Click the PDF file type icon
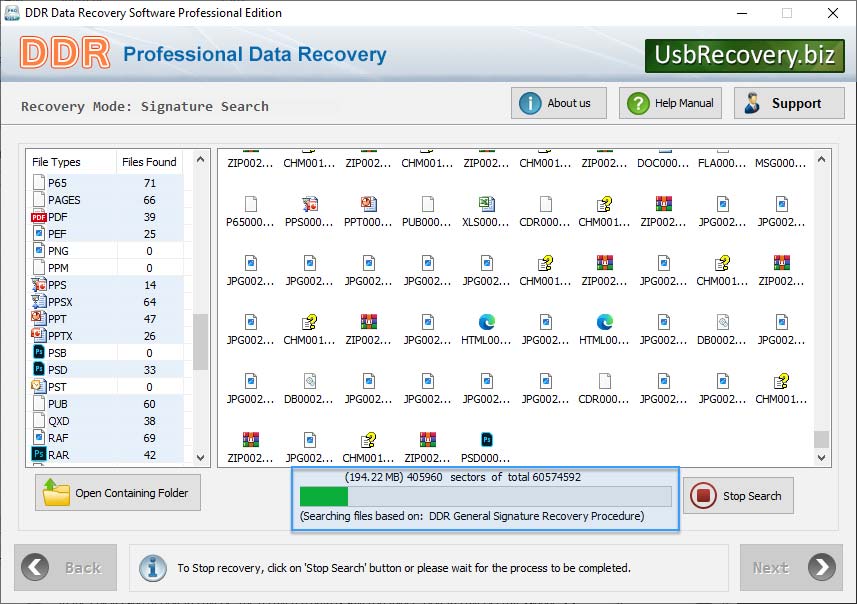857x604 pixels. coord(38,217)
